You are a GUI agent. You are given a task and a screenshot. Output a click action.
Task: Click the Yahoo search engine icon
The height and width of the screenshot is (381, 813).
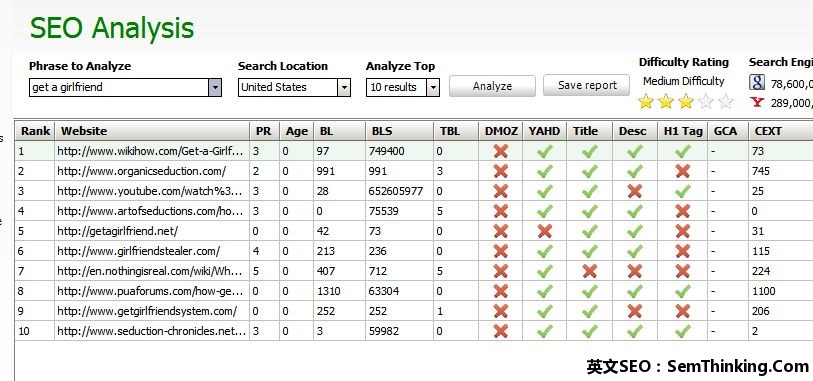(x=757, y=102)
